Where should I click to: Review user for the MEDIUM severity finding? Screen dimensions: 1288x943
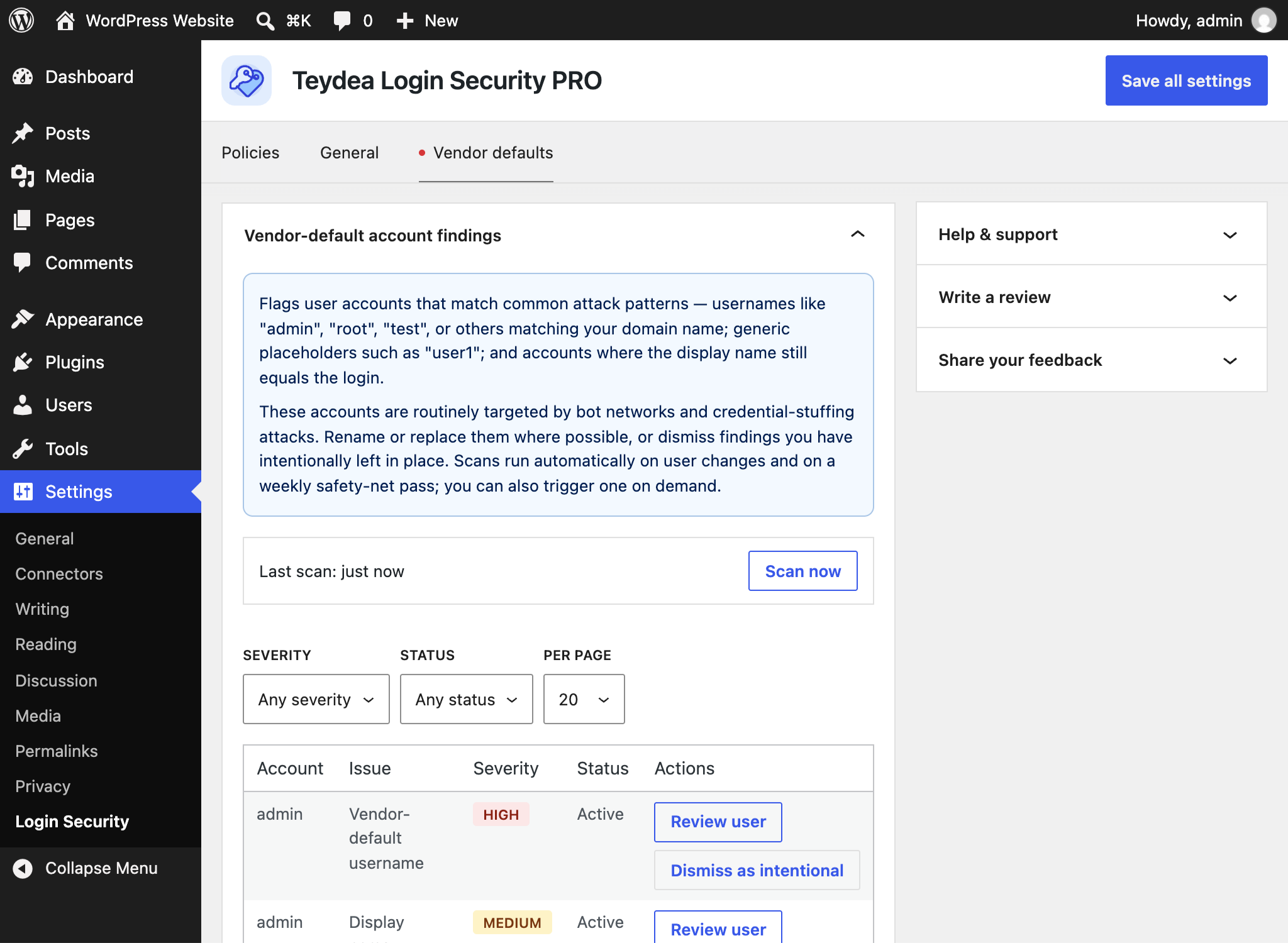[x=718, y=928]
